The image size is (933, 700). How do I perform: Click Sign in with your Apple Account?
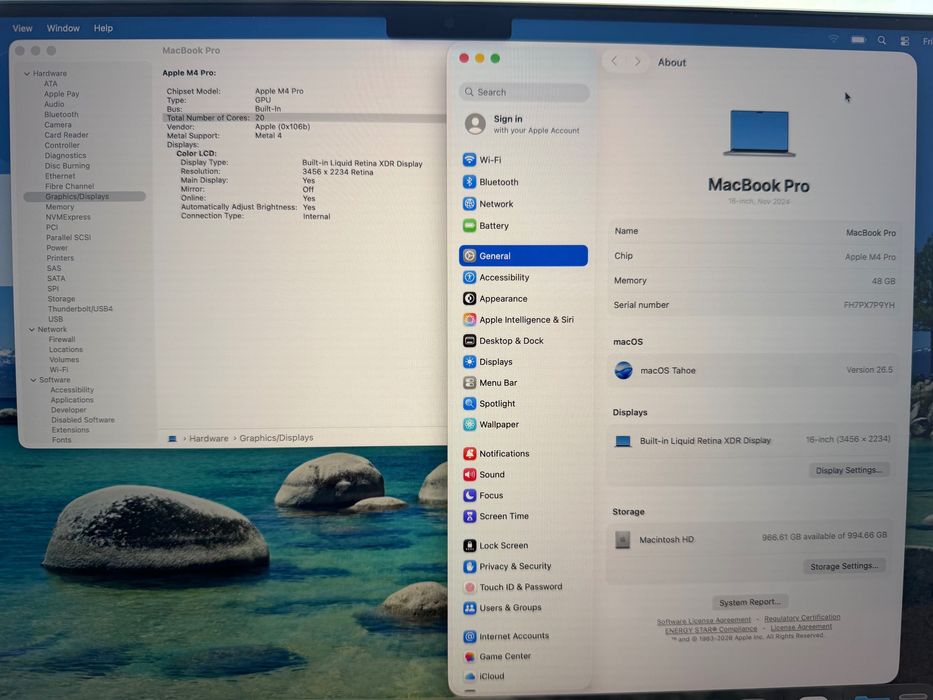coord(523,124)
